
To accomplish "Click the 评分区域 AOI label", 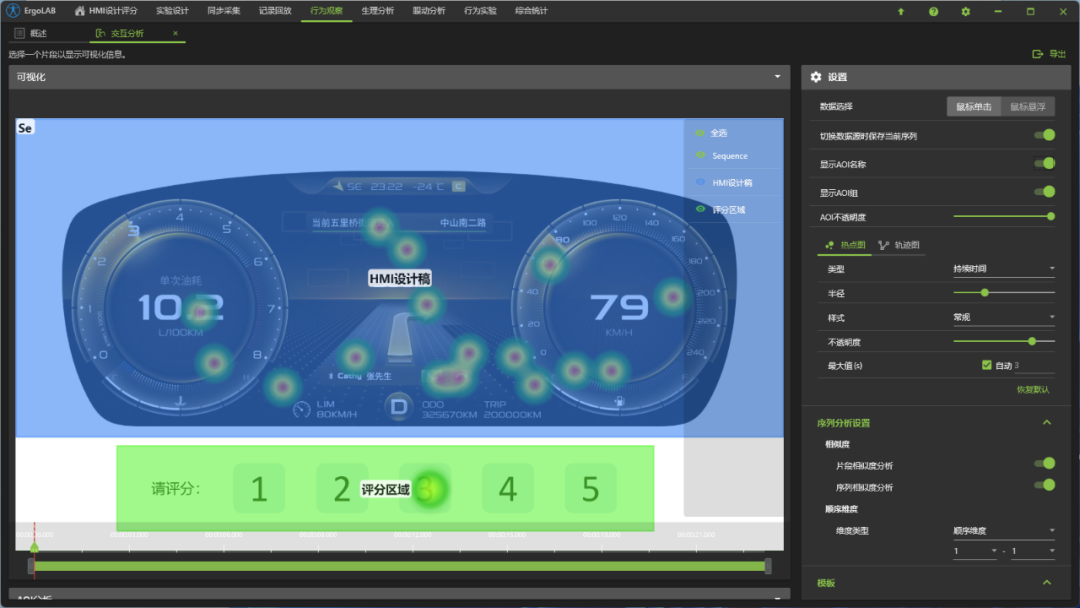I will pyautogui.click(x=385, y=490).
